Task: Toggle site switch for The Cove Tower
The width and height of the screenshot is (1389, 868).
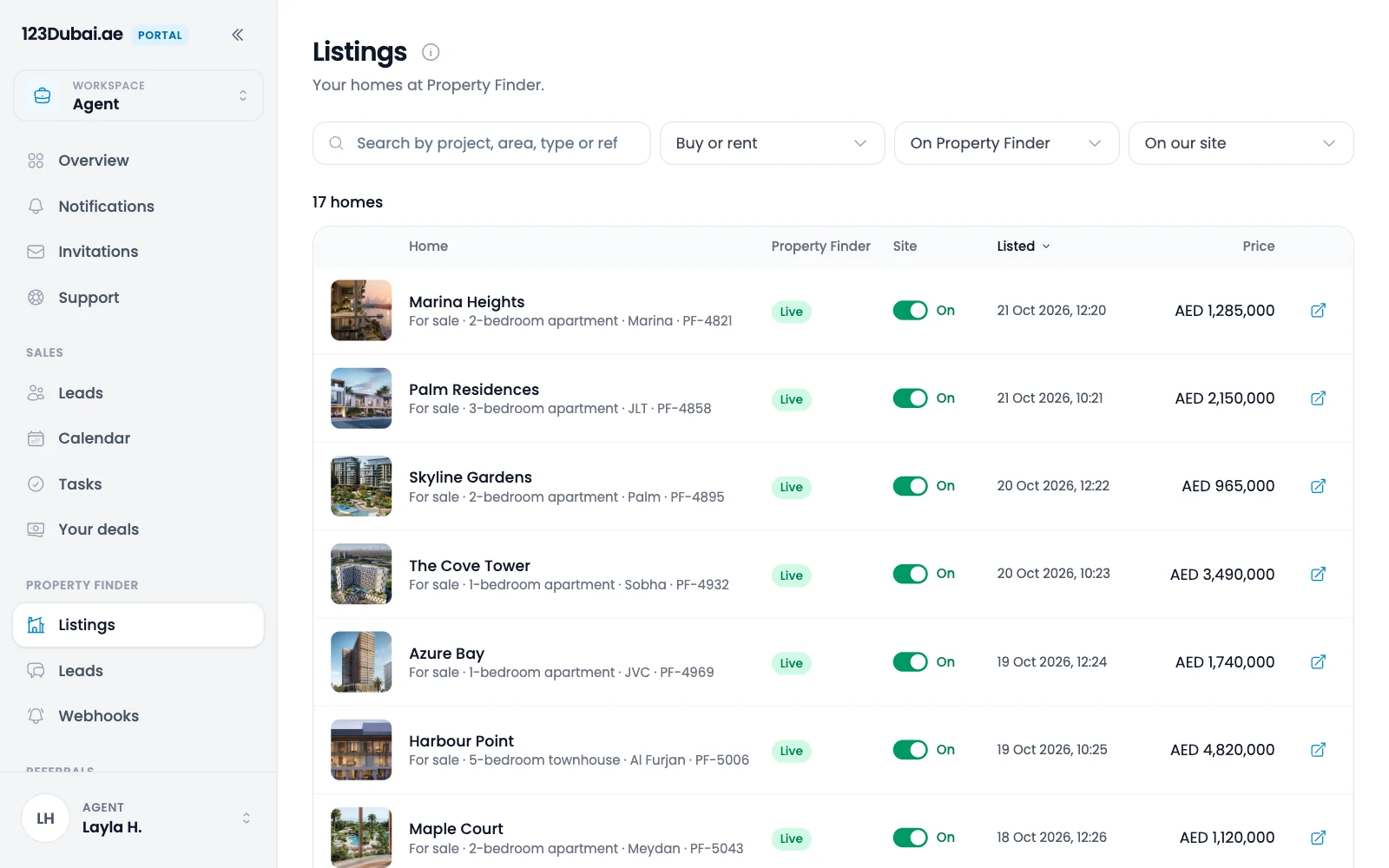Action: pos(910,574)
